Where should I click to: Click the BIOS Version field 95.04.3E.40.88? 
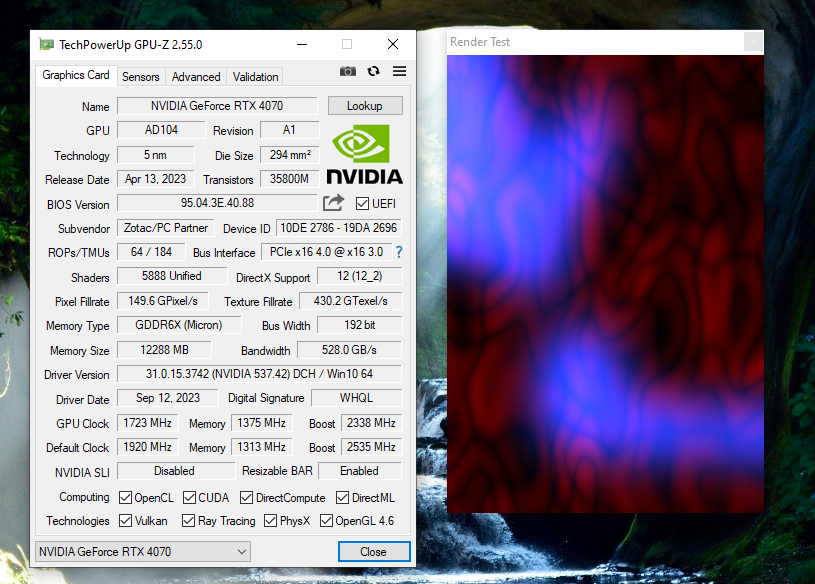(217, 203)
